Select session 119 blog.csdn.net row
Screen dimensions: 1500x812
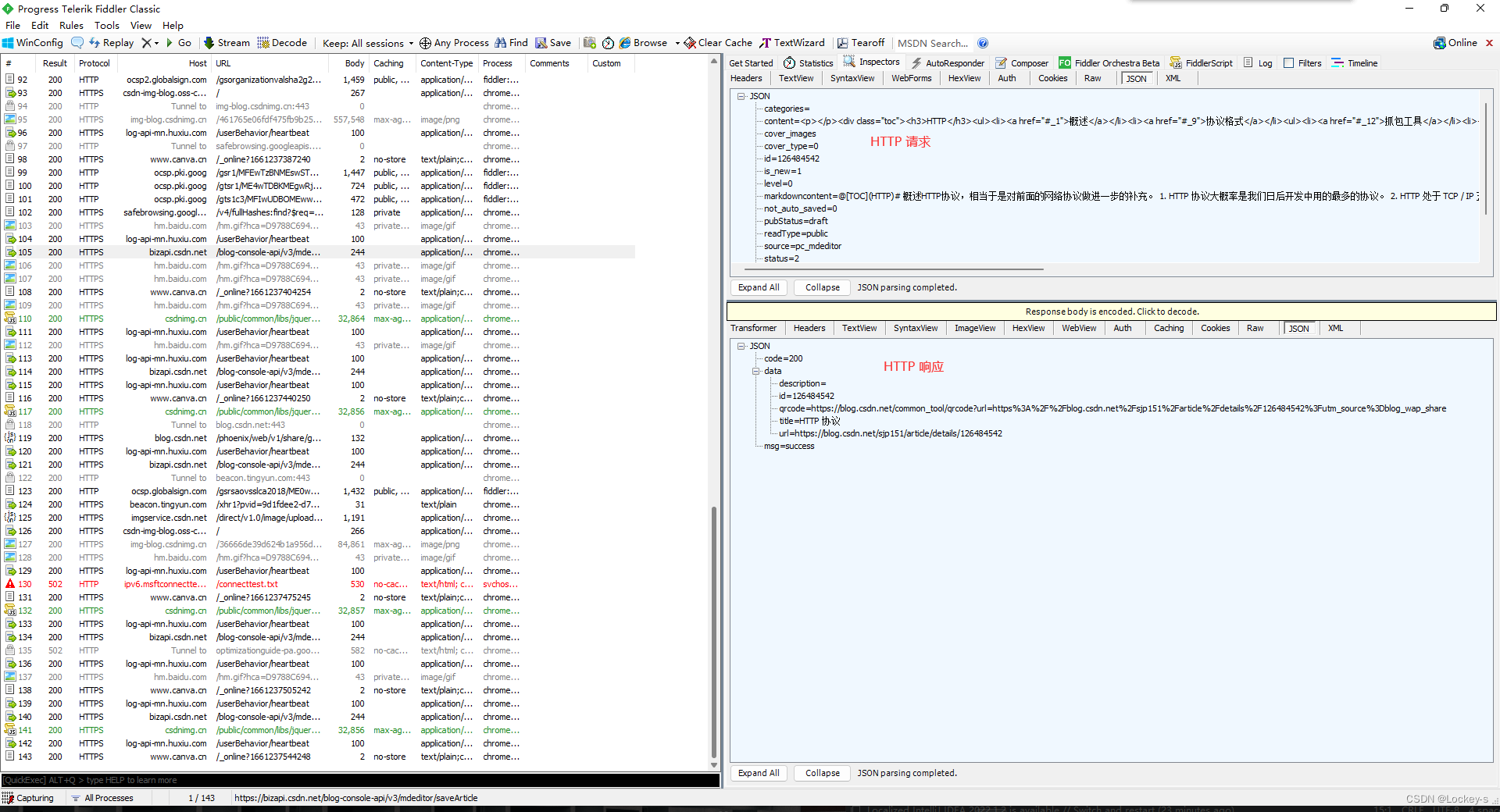[x=319, y=438]
